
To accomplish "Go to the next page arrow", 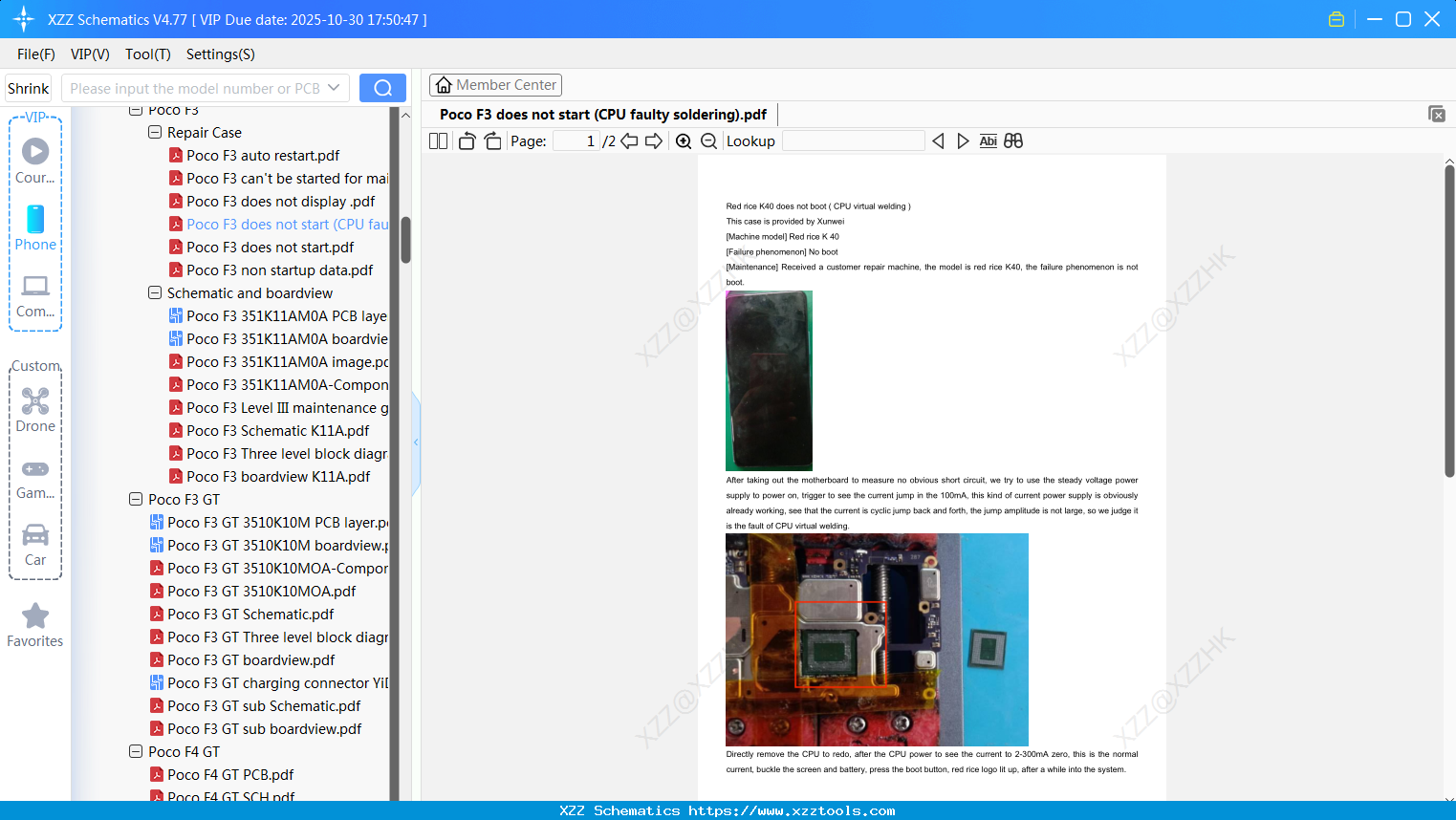I will [654, 141].
